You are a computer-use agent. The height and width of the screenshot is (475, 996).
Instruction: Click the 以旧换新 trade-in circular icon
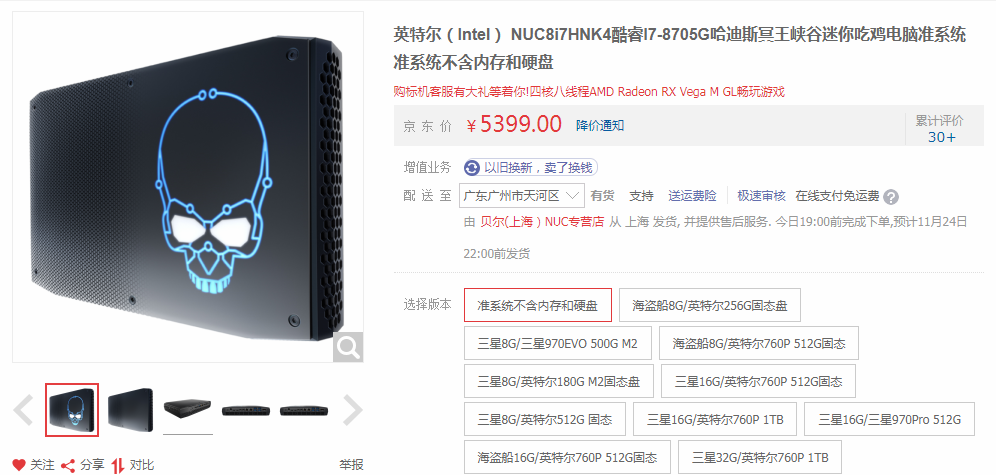pos(472,168)
